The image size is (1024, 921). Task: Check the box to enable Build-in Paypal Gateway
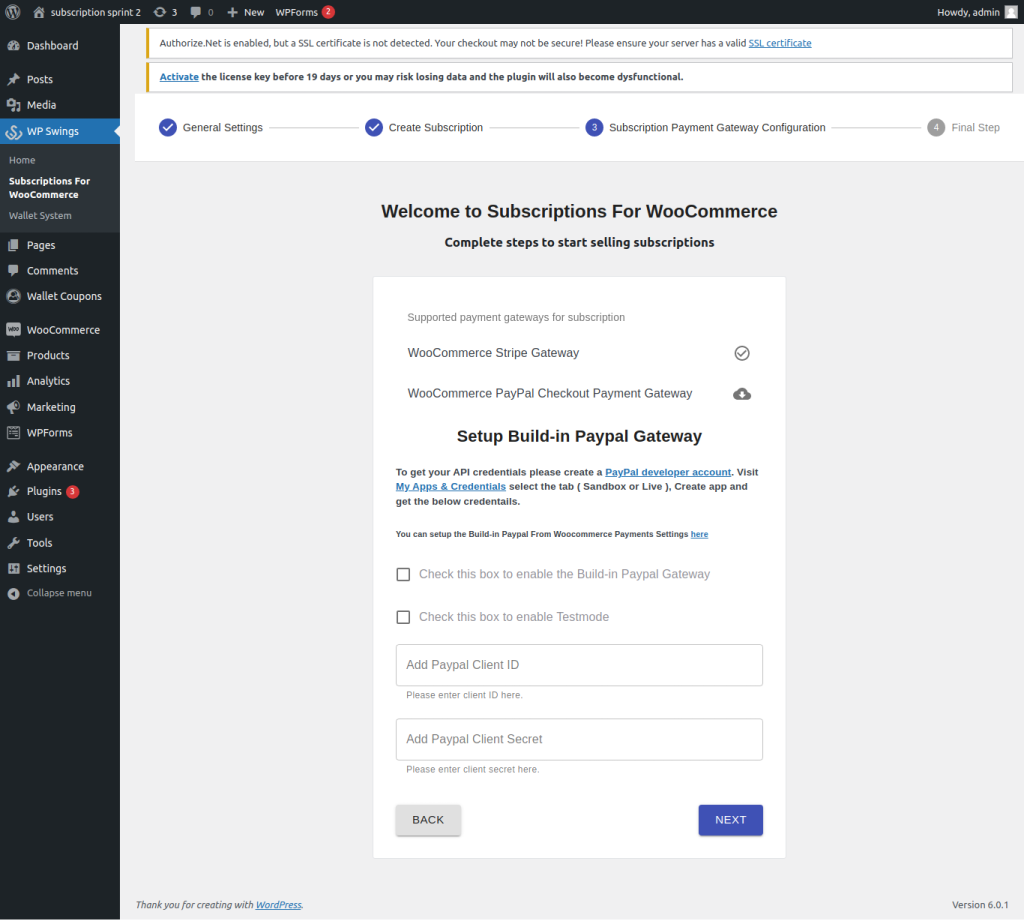click(x=403, y=574)
